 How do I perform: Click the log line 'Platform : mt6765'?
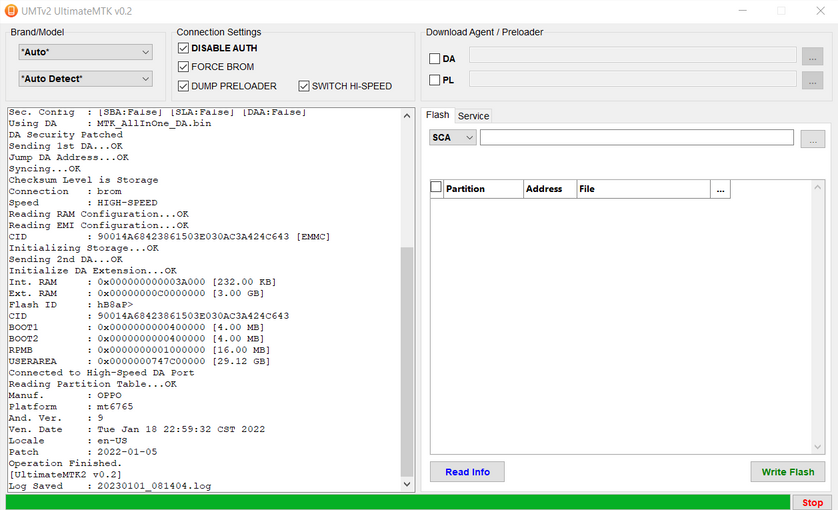click(x=71, y=407)
